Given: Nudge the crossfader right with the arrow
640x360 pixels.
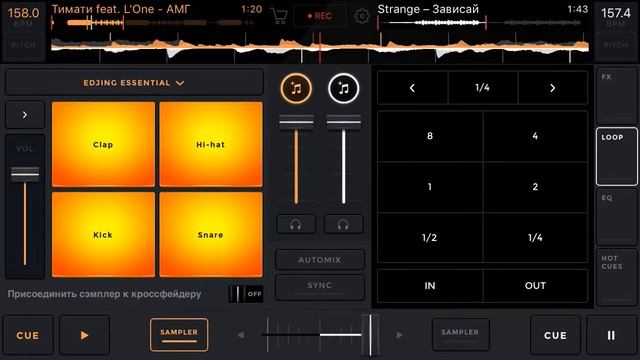Looking at the screenshot, I should click(399, 335).
